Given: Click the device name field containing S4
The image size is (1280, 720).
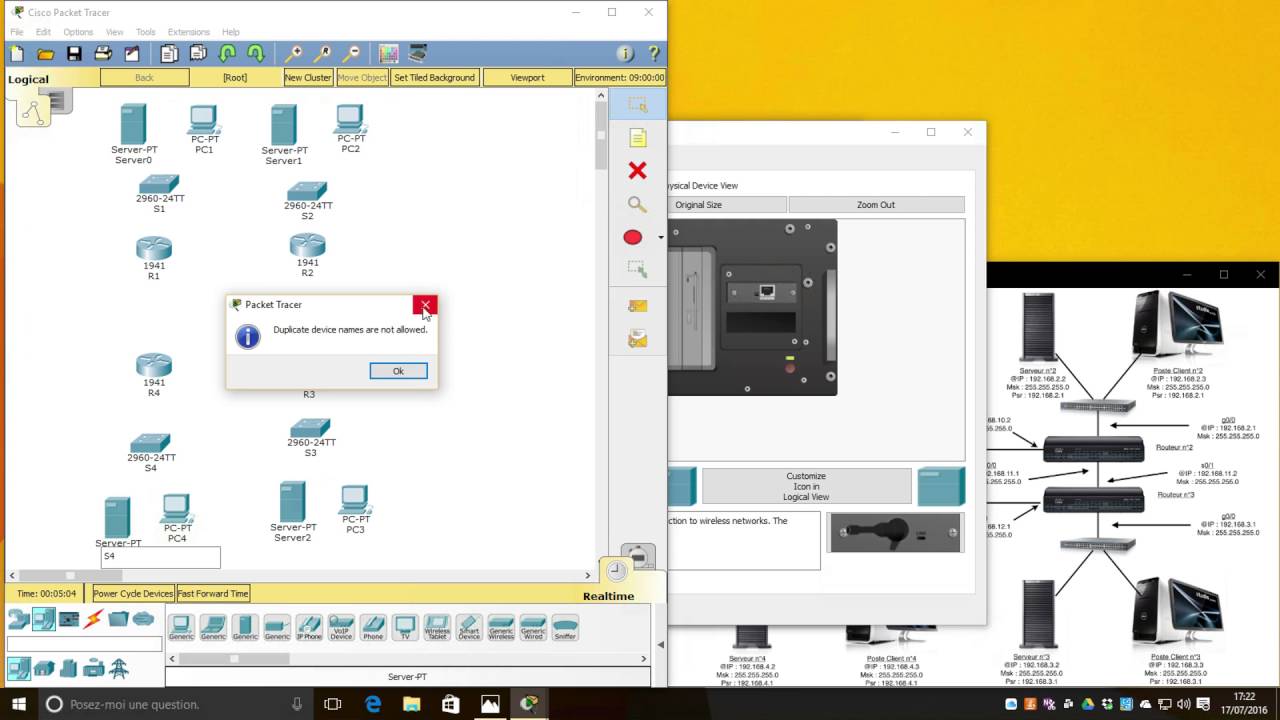Looking at the screenshot, I should (x=160, y=556).
